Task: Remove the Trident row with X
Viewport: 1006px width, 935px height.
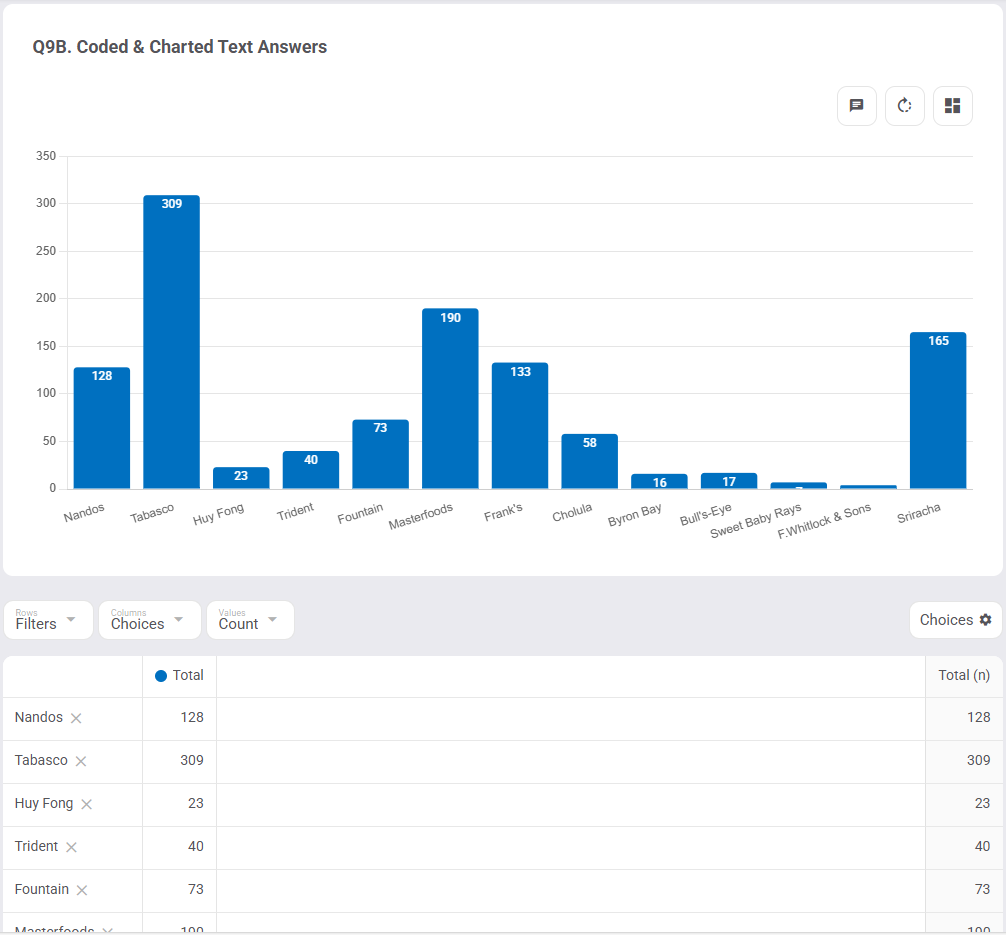Action: 71,847
